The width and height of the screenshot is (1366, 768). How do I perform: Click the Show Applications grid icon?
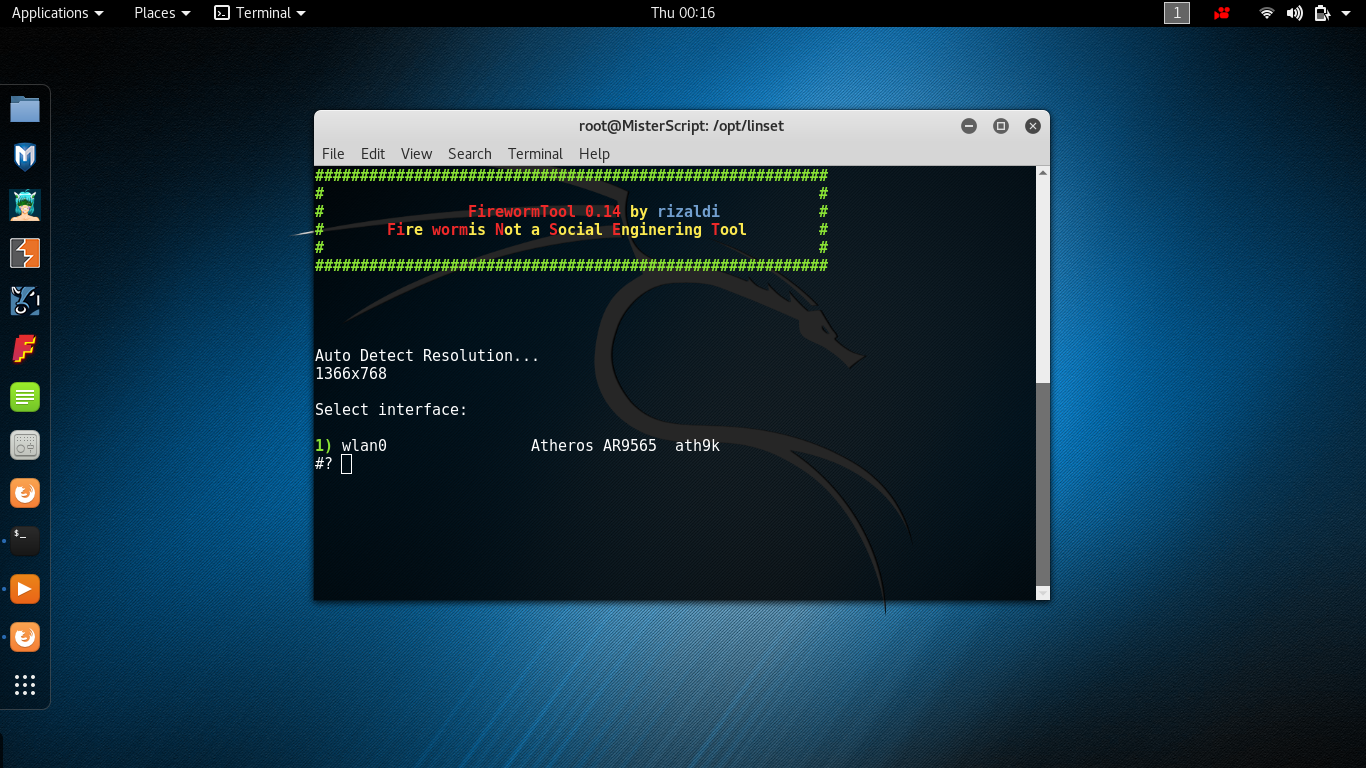pos(24,684)
